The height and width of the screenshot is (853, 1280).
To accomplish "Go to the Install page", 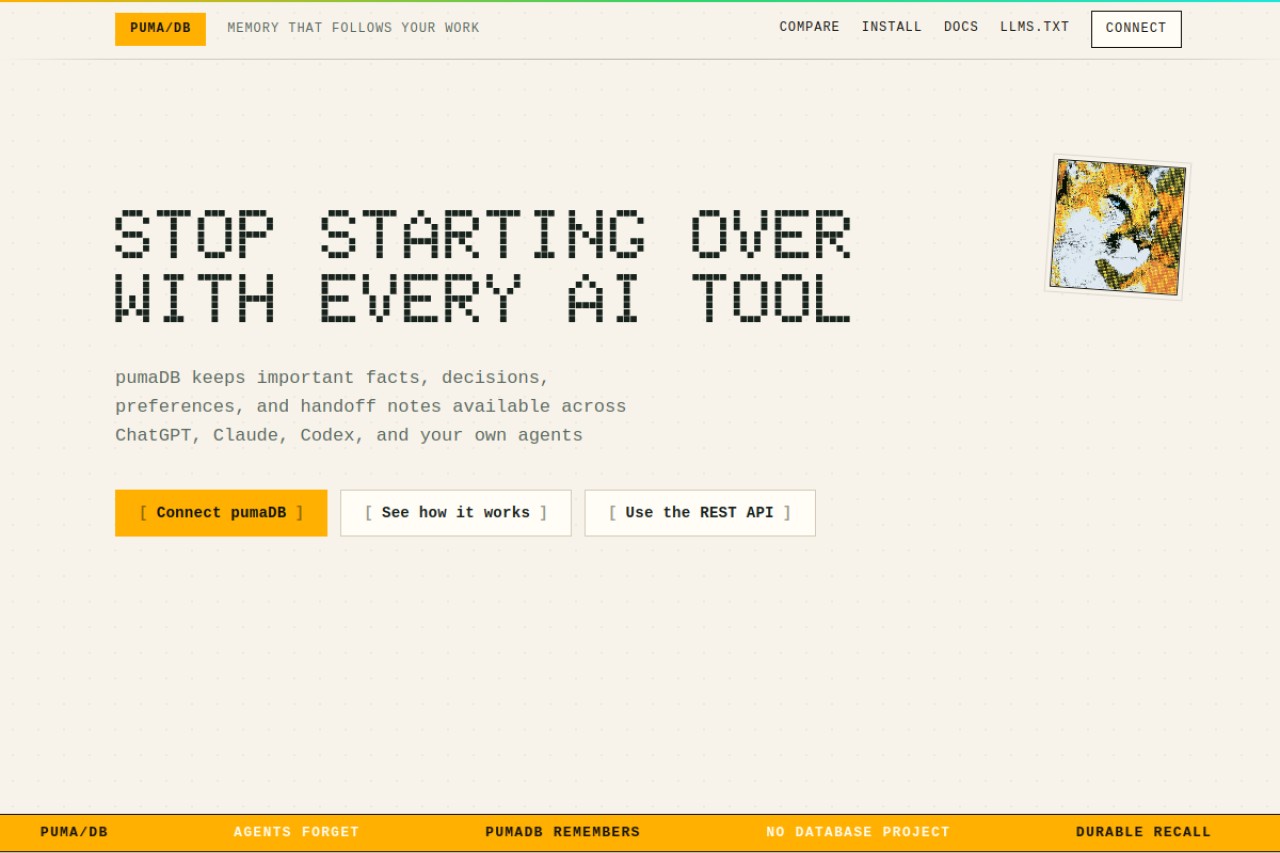I will point(892,27).
